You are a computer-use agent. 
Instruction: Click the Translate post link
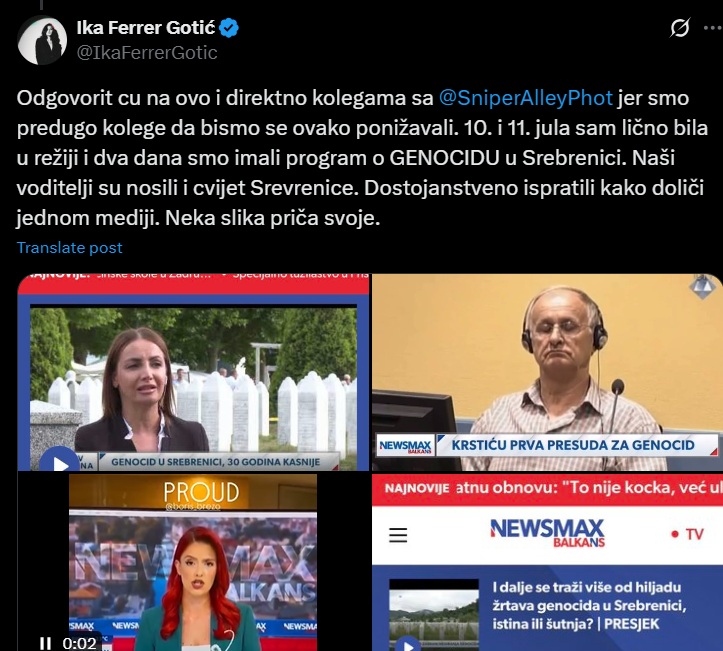(70, 248)
